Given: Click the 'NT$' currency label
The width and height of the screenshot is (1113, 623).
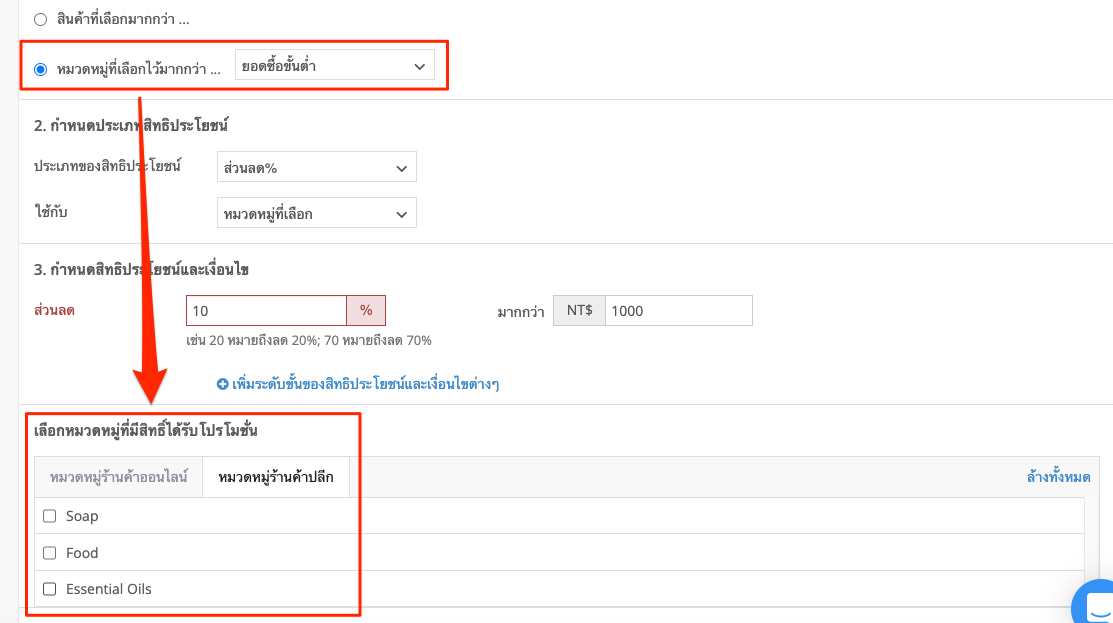Looking at the screenshot, I should click(579, 310).
